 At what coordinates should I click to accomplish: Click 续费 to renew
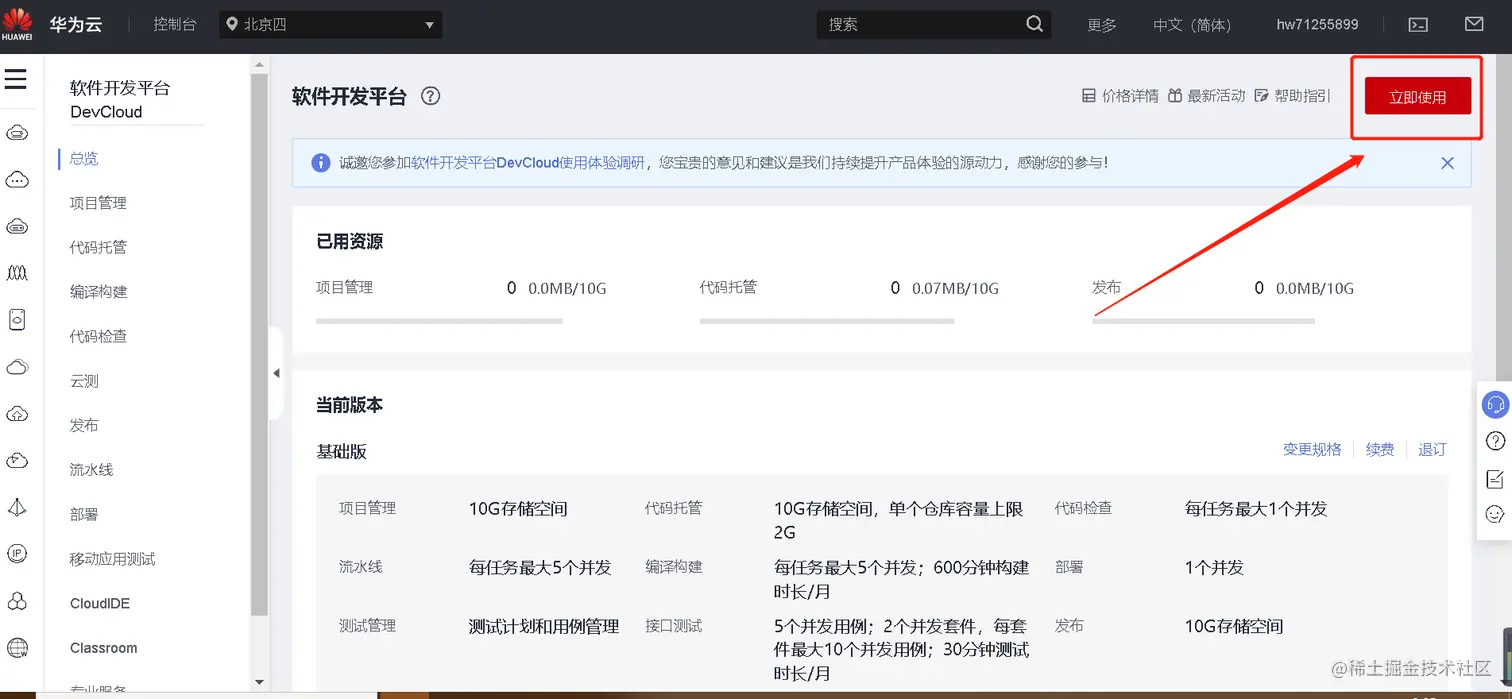pos(1380,449)
